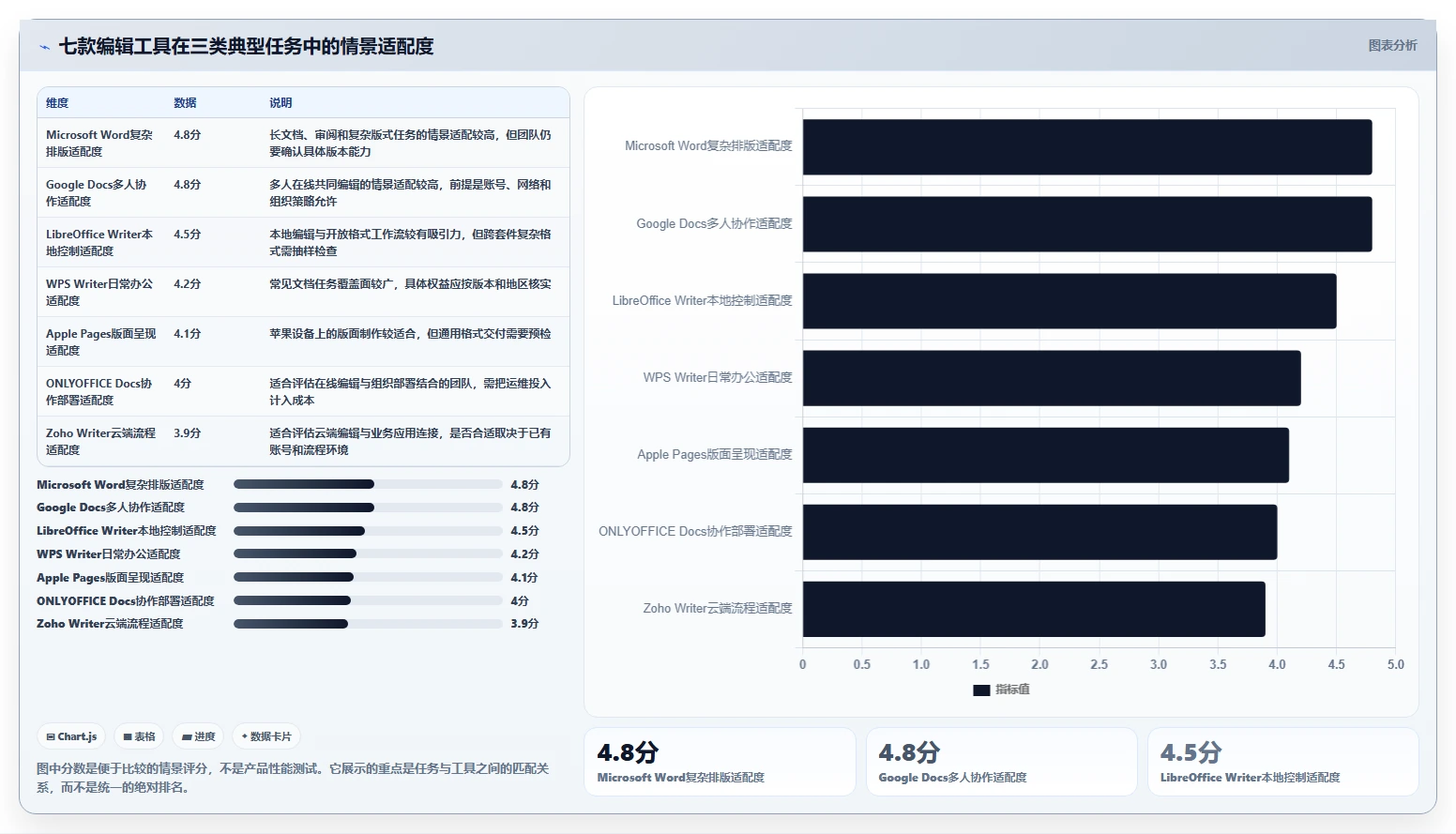Screen dimensions: 1456x834
Task: Click the Zoho Writer progress bar
Action: tap(368, 623)
